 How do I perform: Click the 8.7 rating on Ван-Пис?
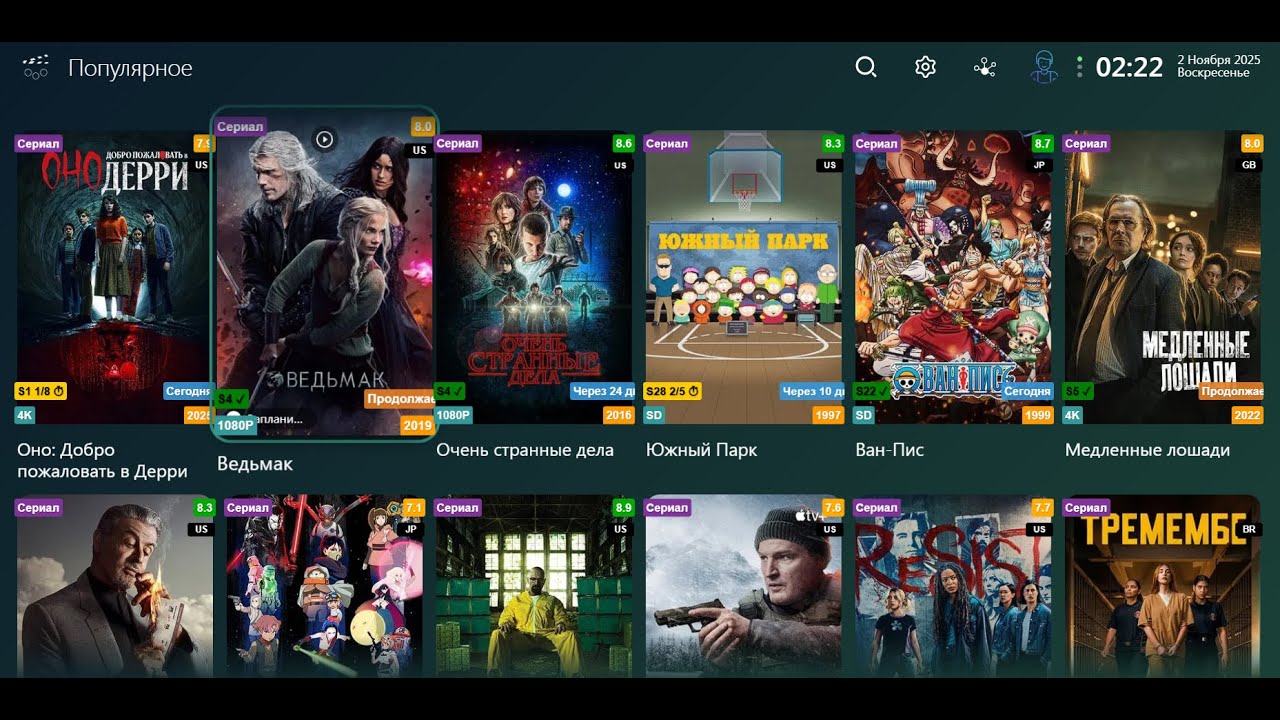1042,144
